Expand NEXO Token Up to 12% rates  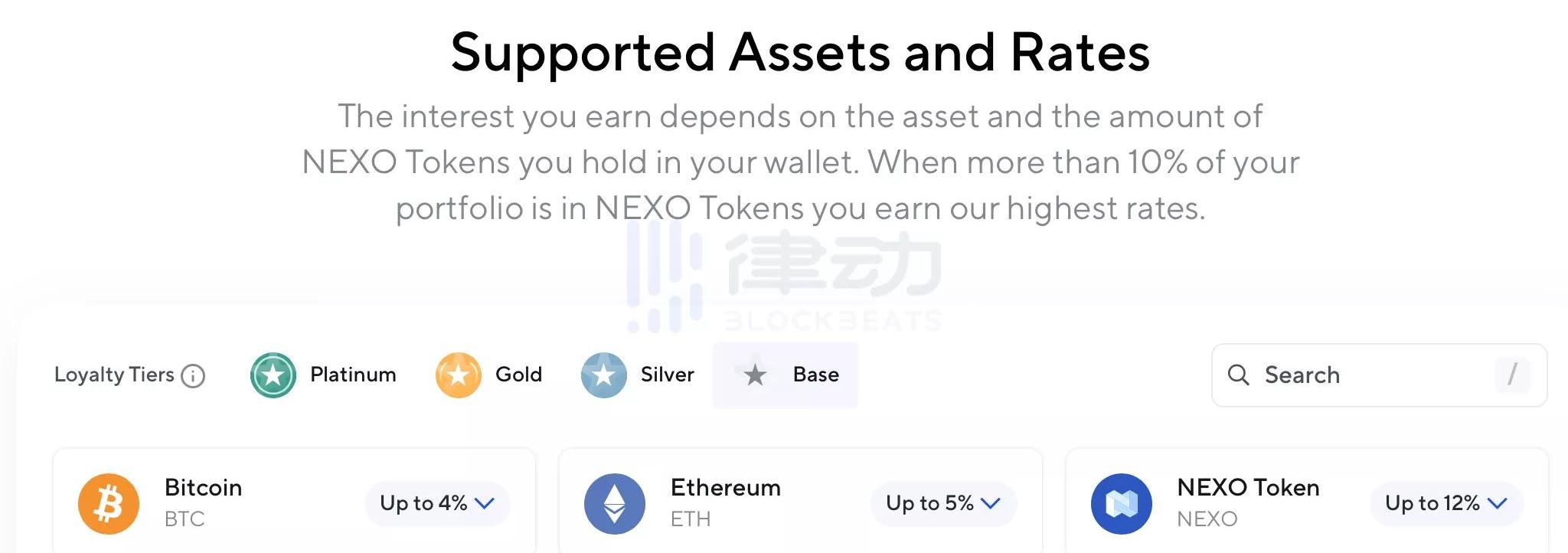click(x=1445, y=503)
